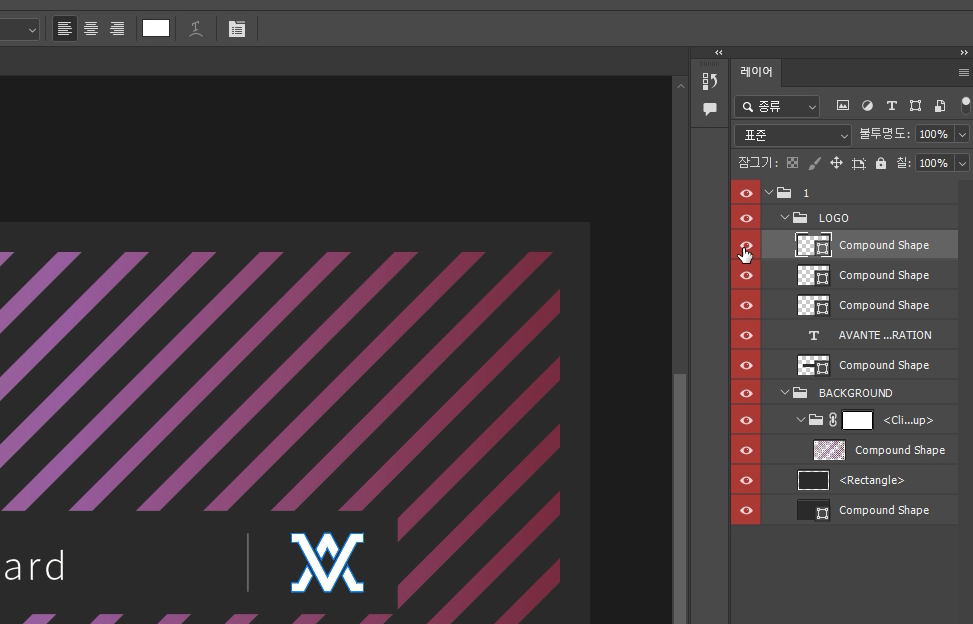Select the LOGO group layer name
This screenshot has height=624, width=973.
pos(833,218)
